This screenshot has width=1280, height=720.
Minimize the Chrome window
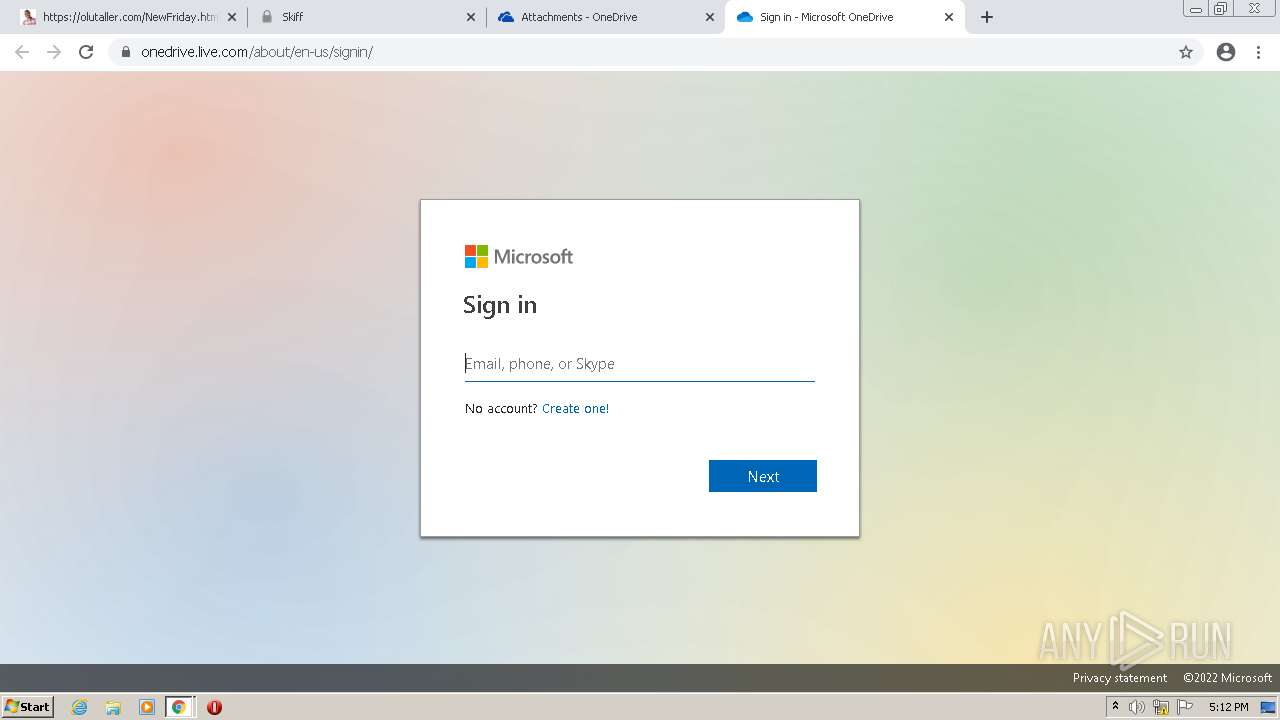pos(1195,9)
